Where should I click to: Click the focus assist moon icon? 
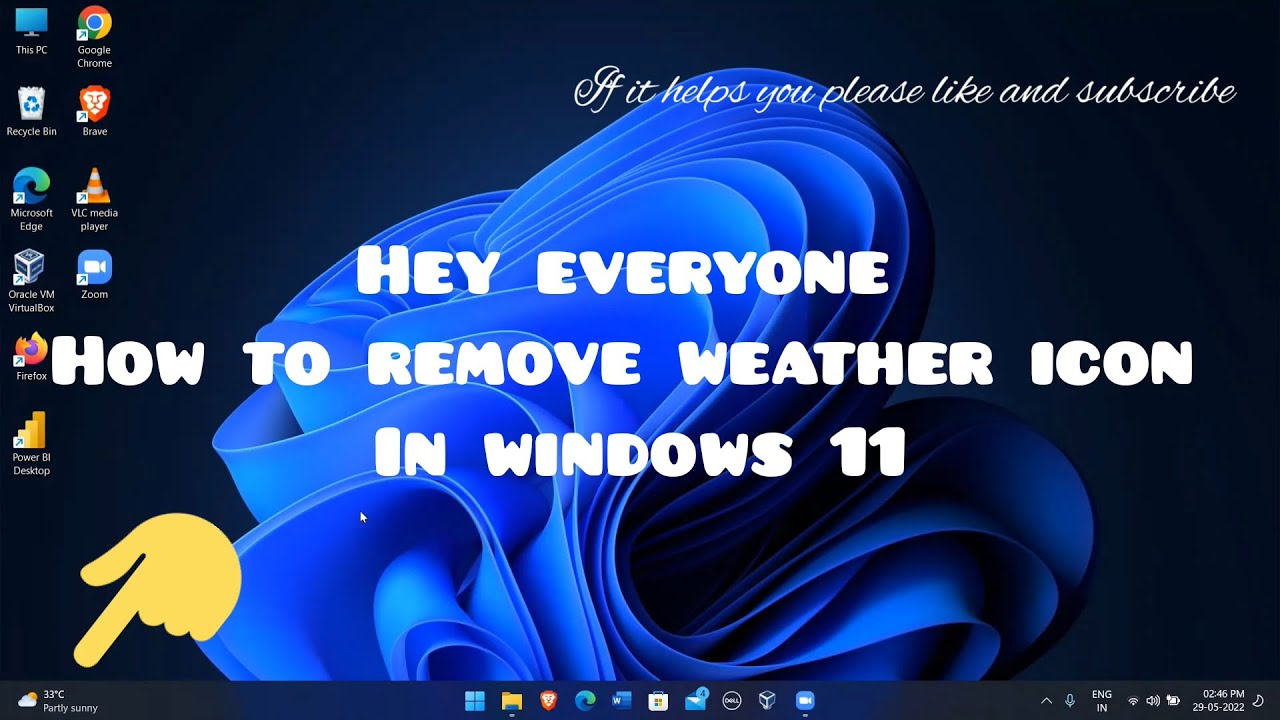tap(1260, 701)
